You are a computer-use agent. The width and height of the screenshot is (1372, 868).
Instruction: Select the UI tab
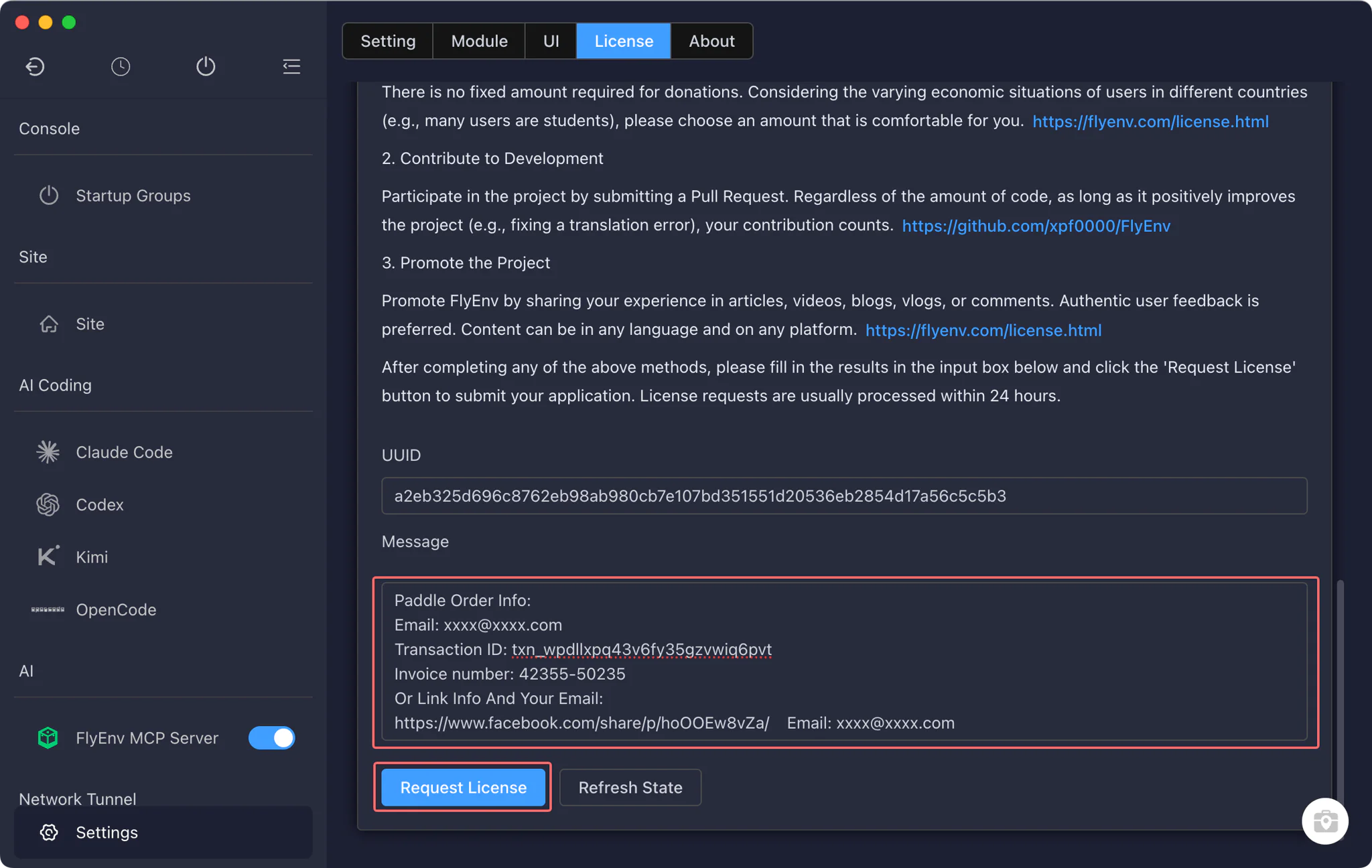click(551, 41)
